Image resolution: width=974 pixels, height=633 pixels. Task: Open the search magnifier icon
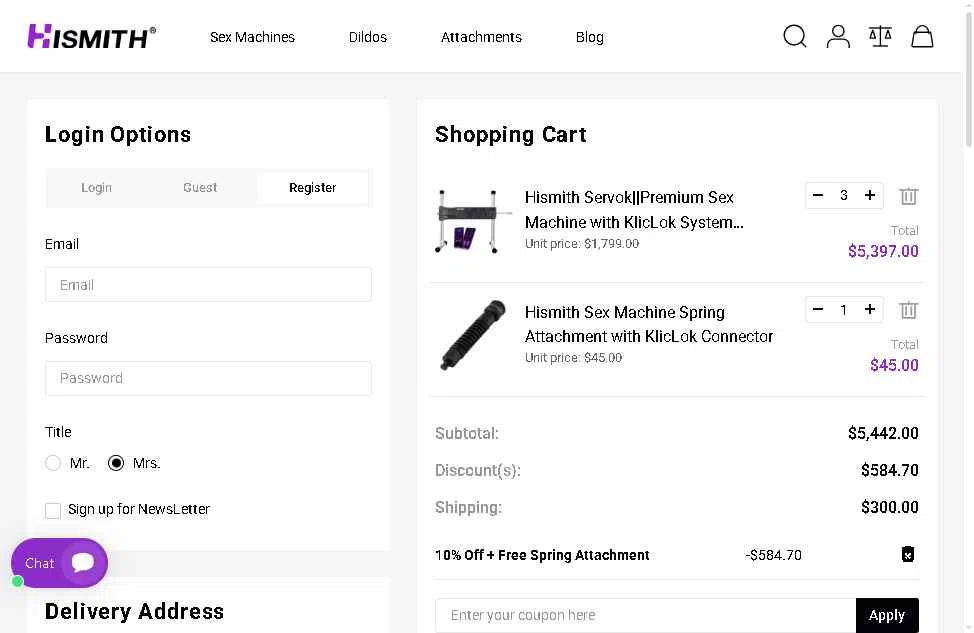coord(794,37)
